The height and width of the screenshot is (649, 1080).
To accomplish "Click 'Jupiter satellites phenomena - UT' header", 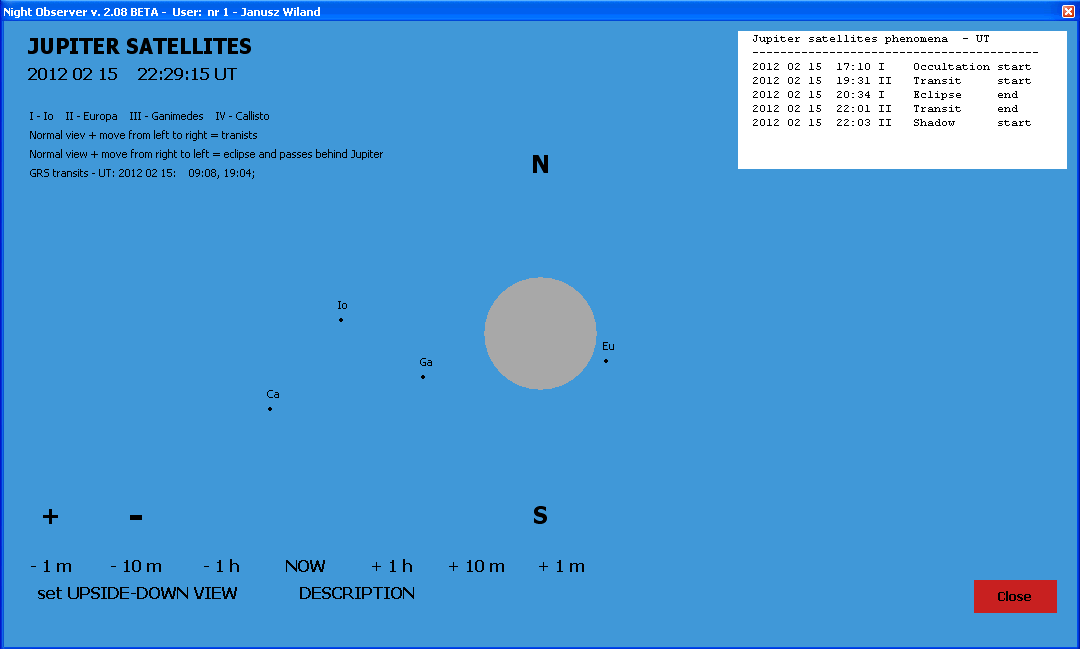I will click(871, 39).
